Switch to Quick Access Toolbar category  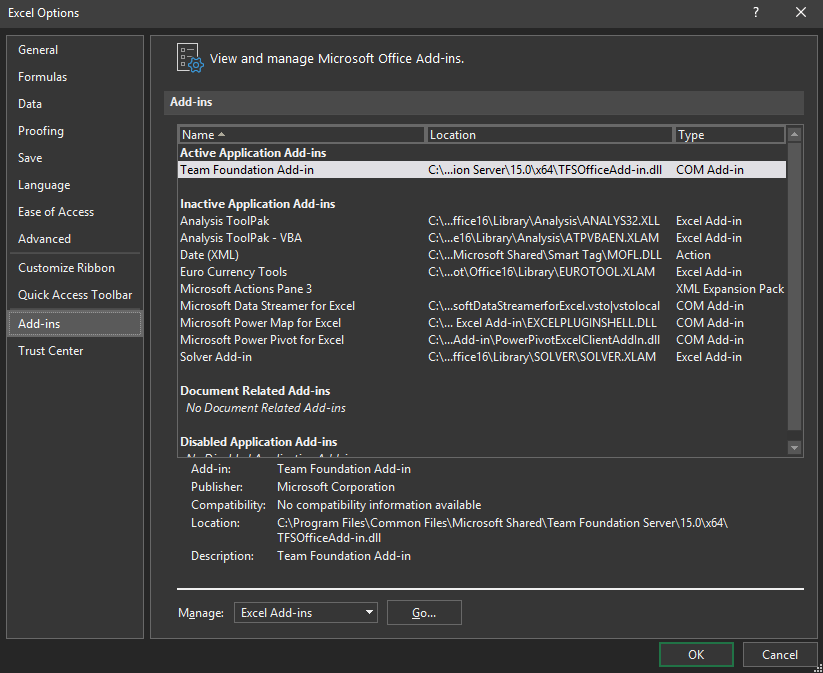(75, 295)
